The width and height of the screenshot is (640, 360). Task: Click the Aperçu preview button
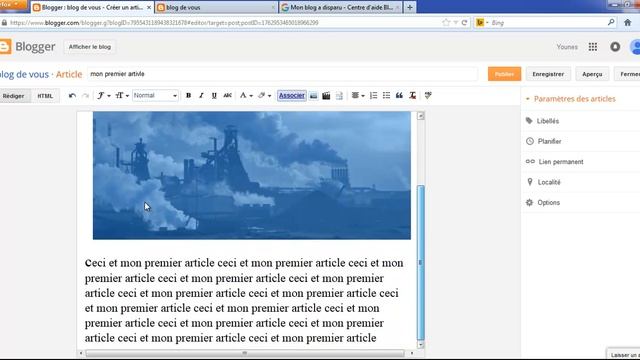[x=592, y=74]
